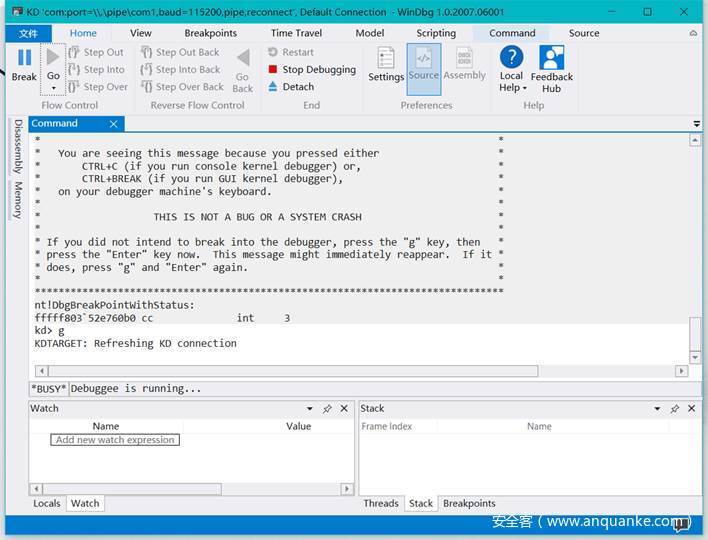Open the Watch panel options dropdown arrow

310,409
